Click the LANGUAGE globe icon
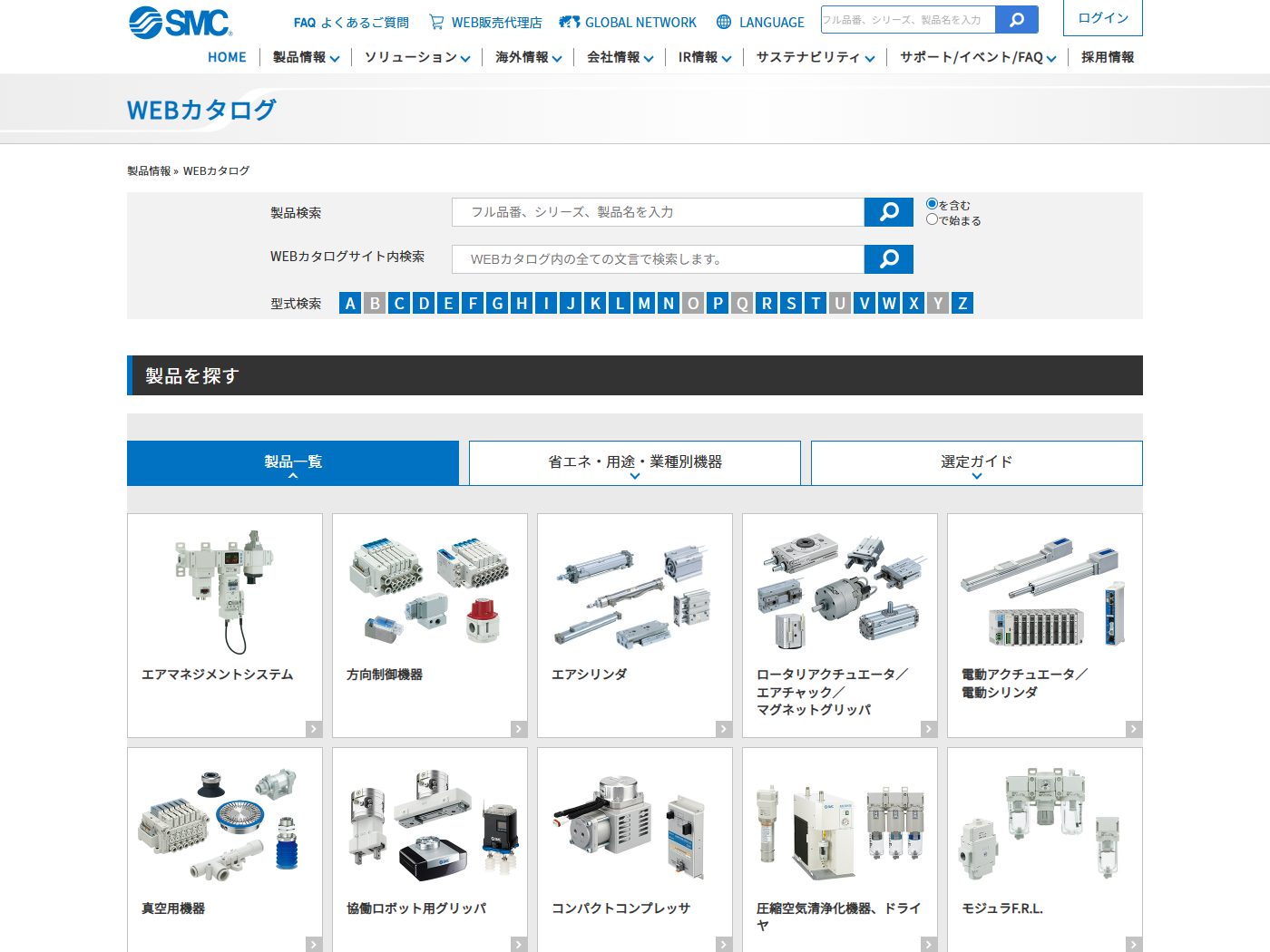Viewport: 1270px width, 952px height. click(724, 22)
